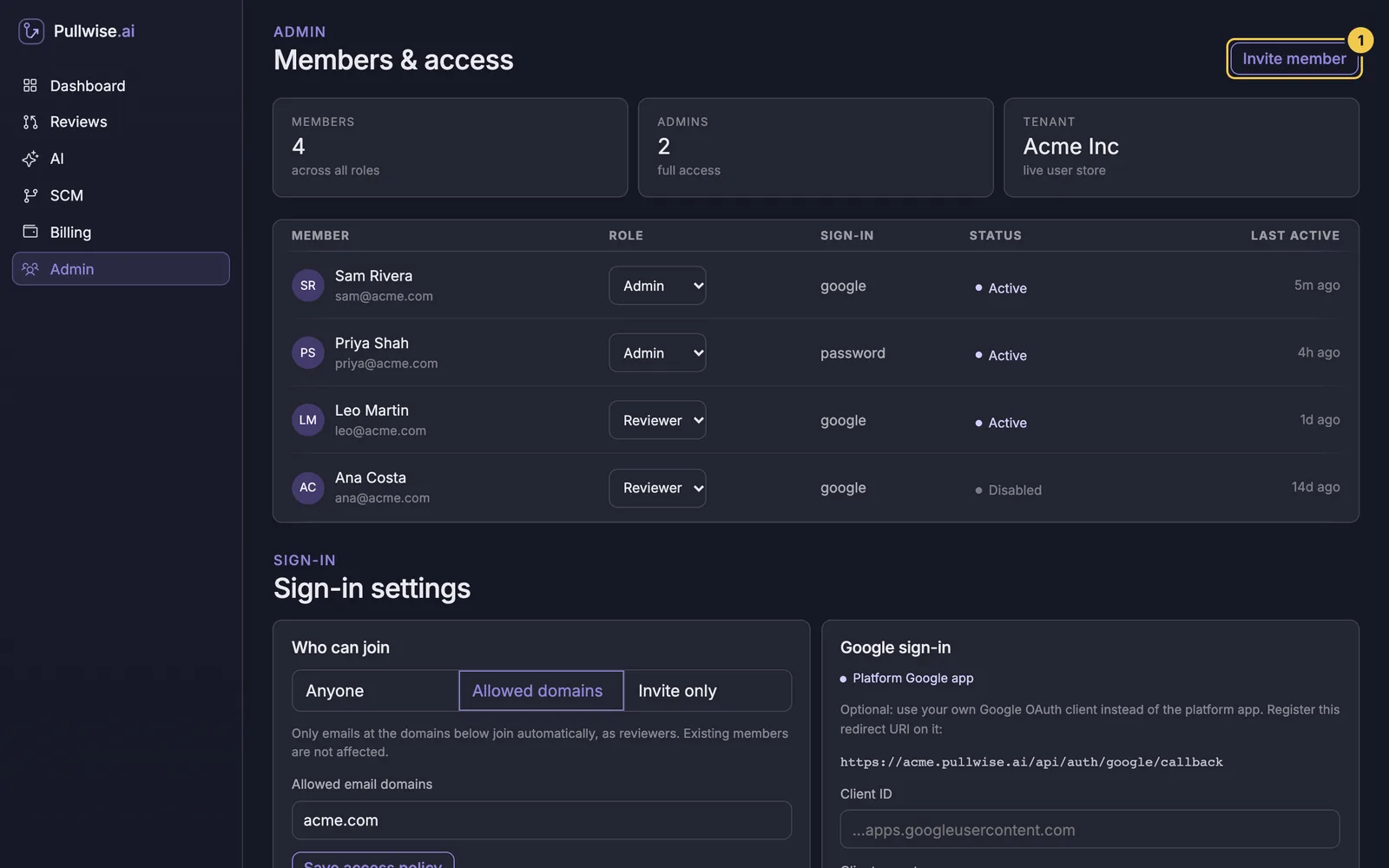Click Ana Costa's AC avatar

pos(308,488)
